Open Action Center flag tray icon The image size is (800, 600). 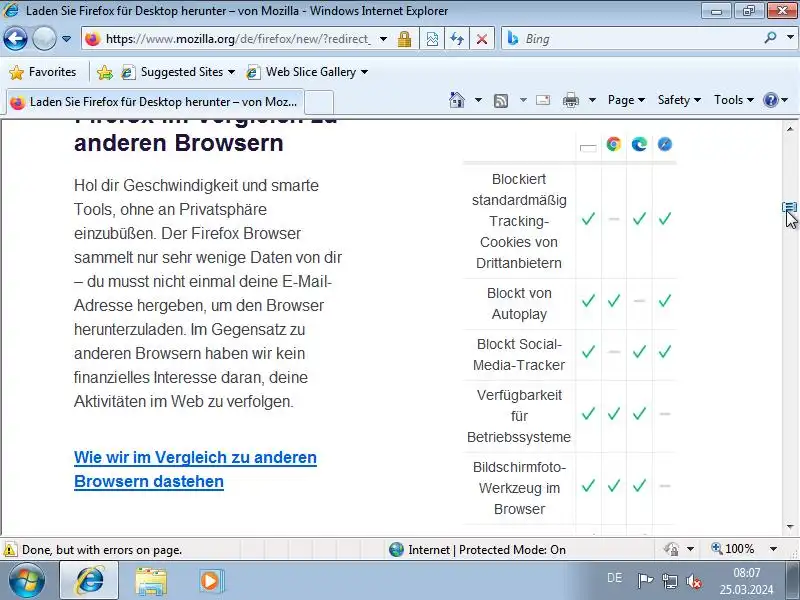[x=645, y=581]
